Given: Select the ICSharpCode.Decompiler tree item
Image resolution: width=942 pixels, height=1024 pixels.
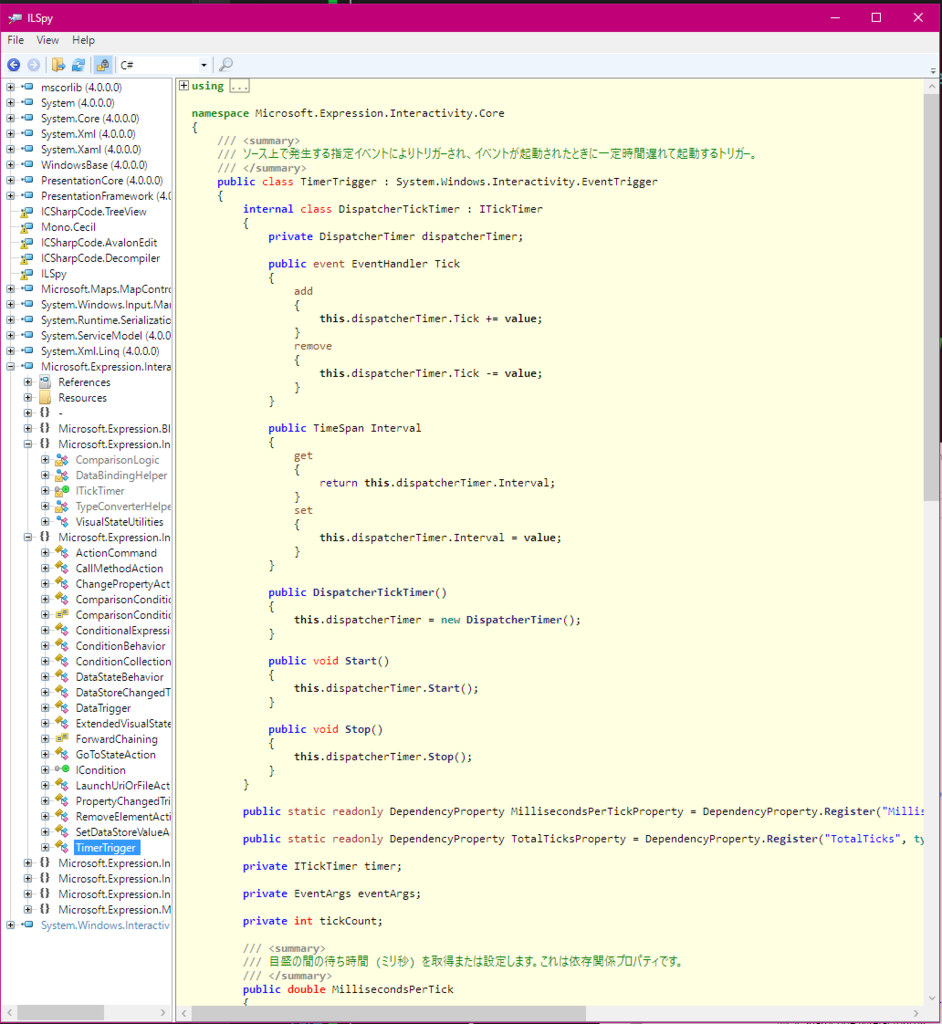Looking at the screenshot, I should tap(100, 258).
